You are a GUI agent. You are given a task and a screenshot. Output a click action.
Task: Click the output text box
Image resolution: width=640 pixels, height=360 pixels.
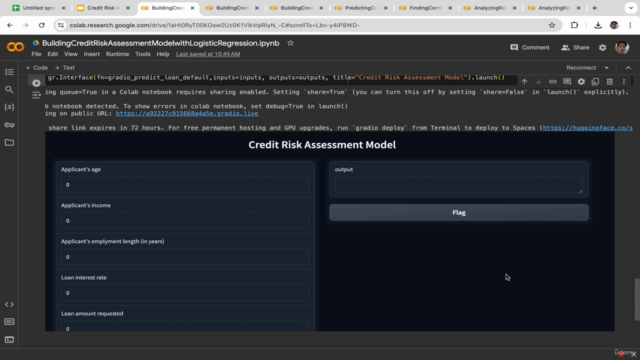click(459, 185)
